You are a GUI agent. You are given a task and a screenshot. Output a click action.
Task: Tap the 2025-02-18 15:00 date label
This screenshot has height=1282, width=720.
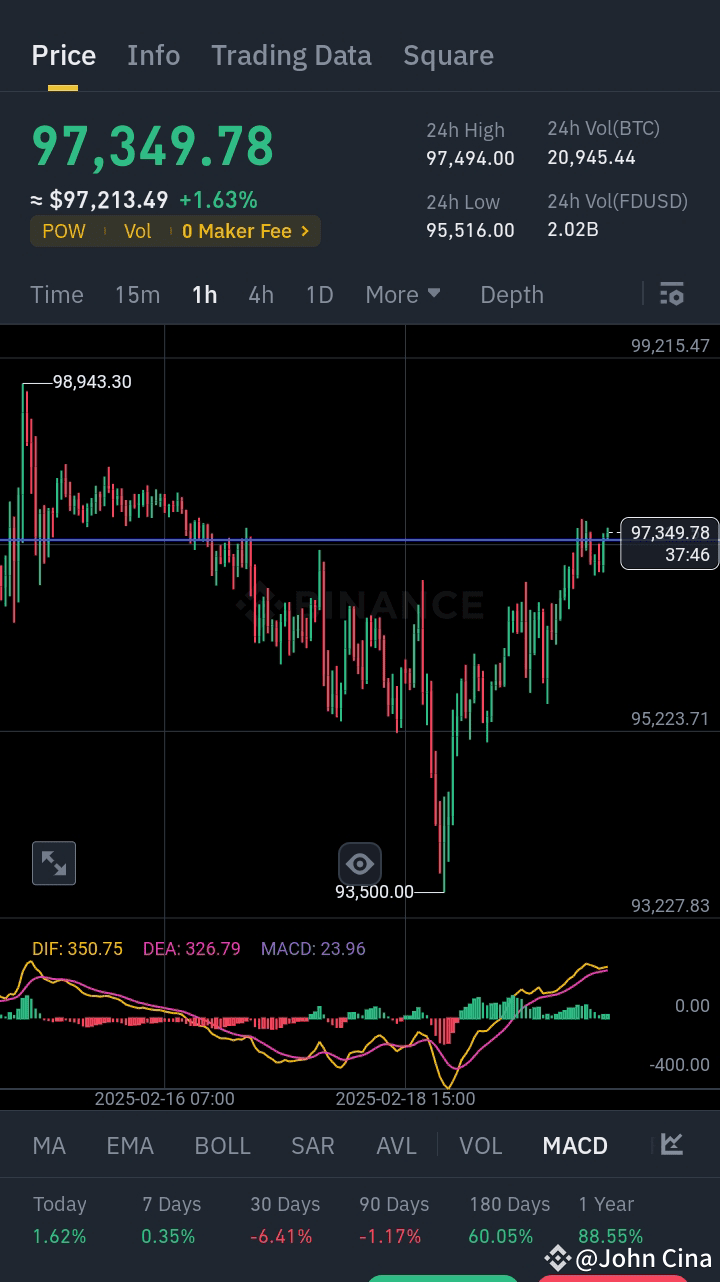pos(405,1098)
